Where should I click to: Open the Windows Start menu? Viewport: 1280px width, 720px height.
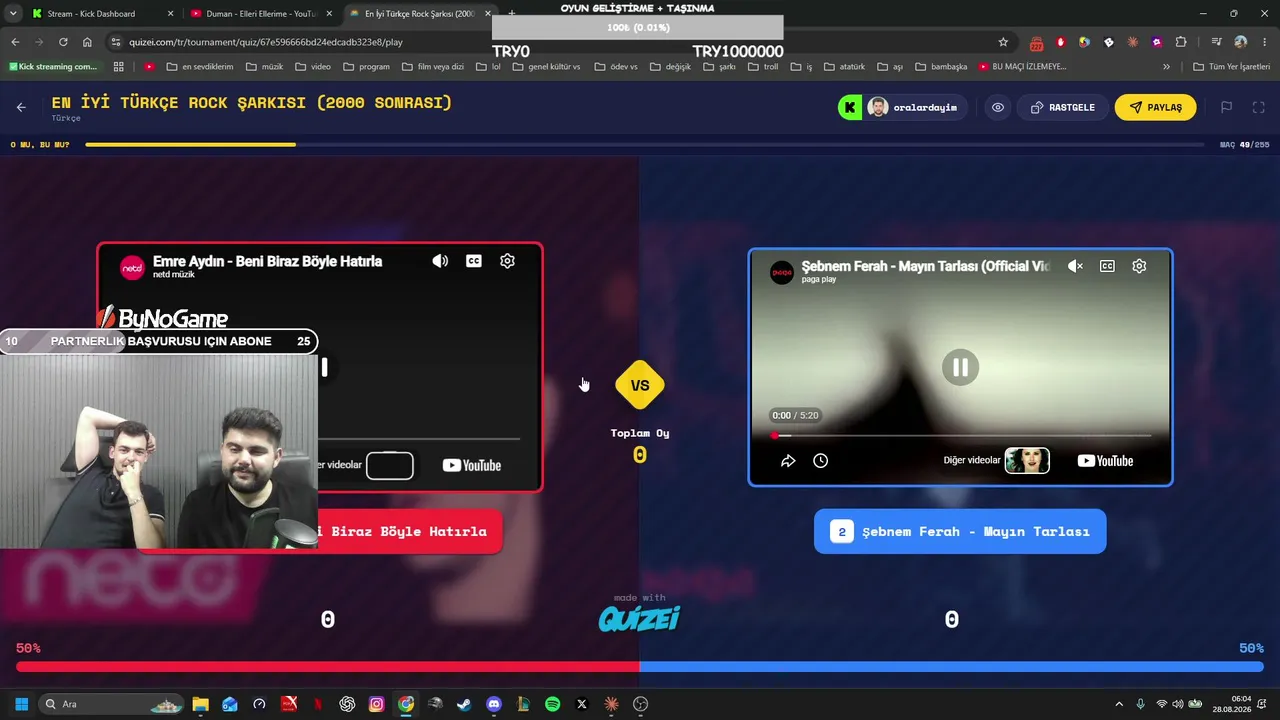pos(21,704)
